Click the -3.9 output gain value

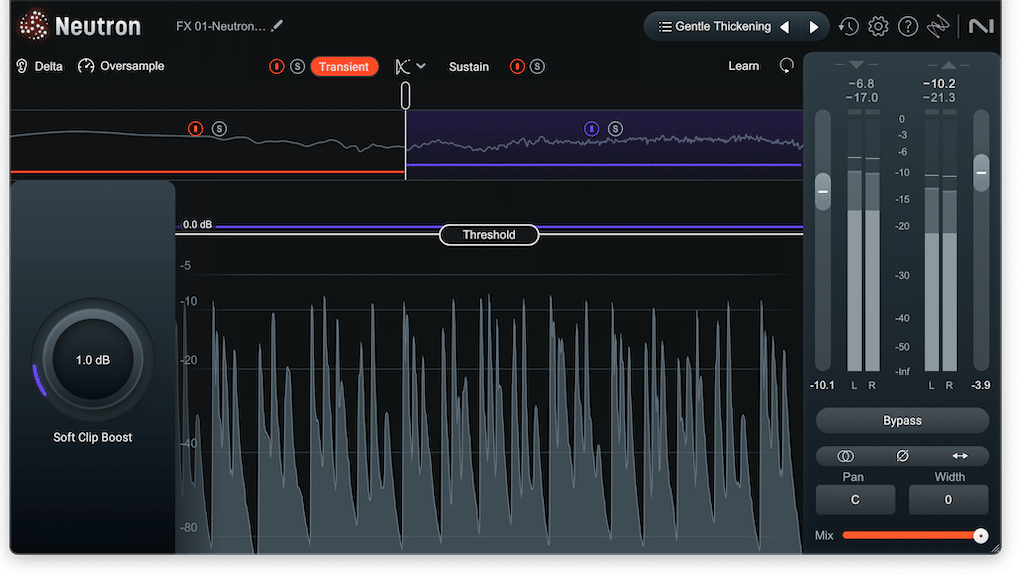pyautogui.click(x=980, y=385)
